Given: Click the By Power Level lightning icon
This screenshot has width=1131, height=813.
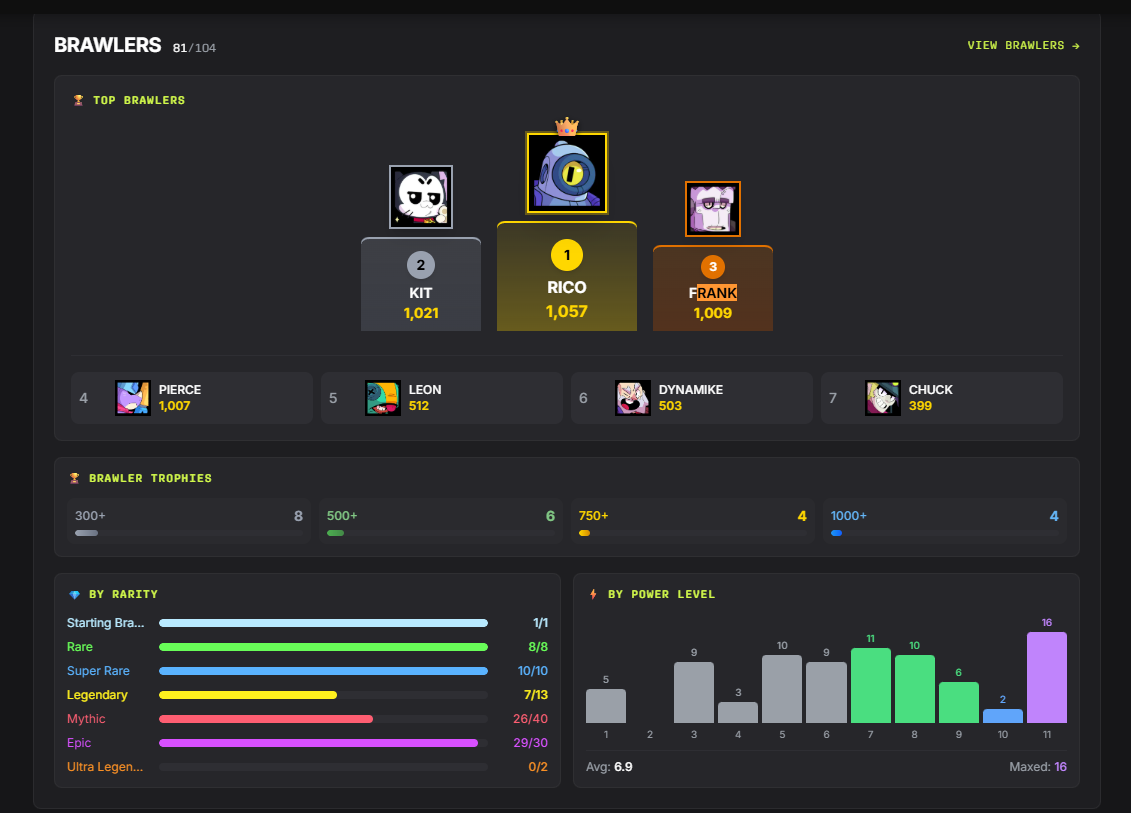Looking at the screenshot, I should 594,594.
